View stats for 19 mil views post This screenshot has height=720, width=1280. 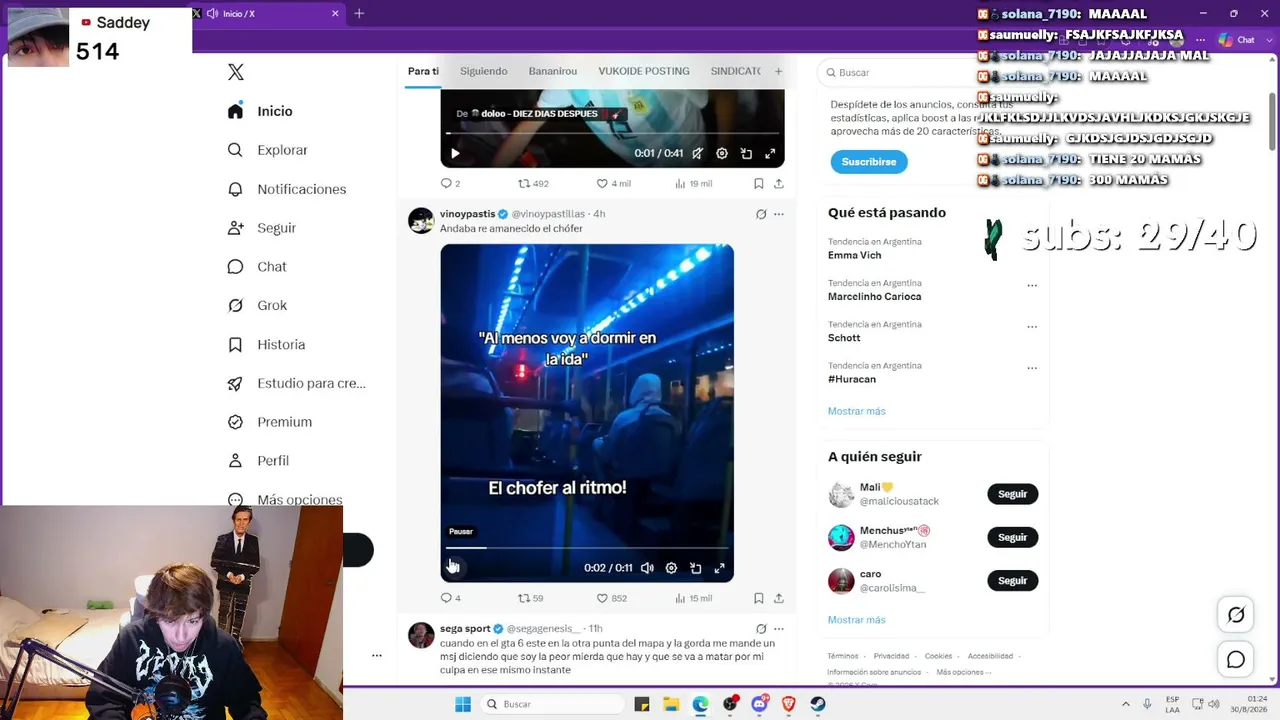[694, 184]
